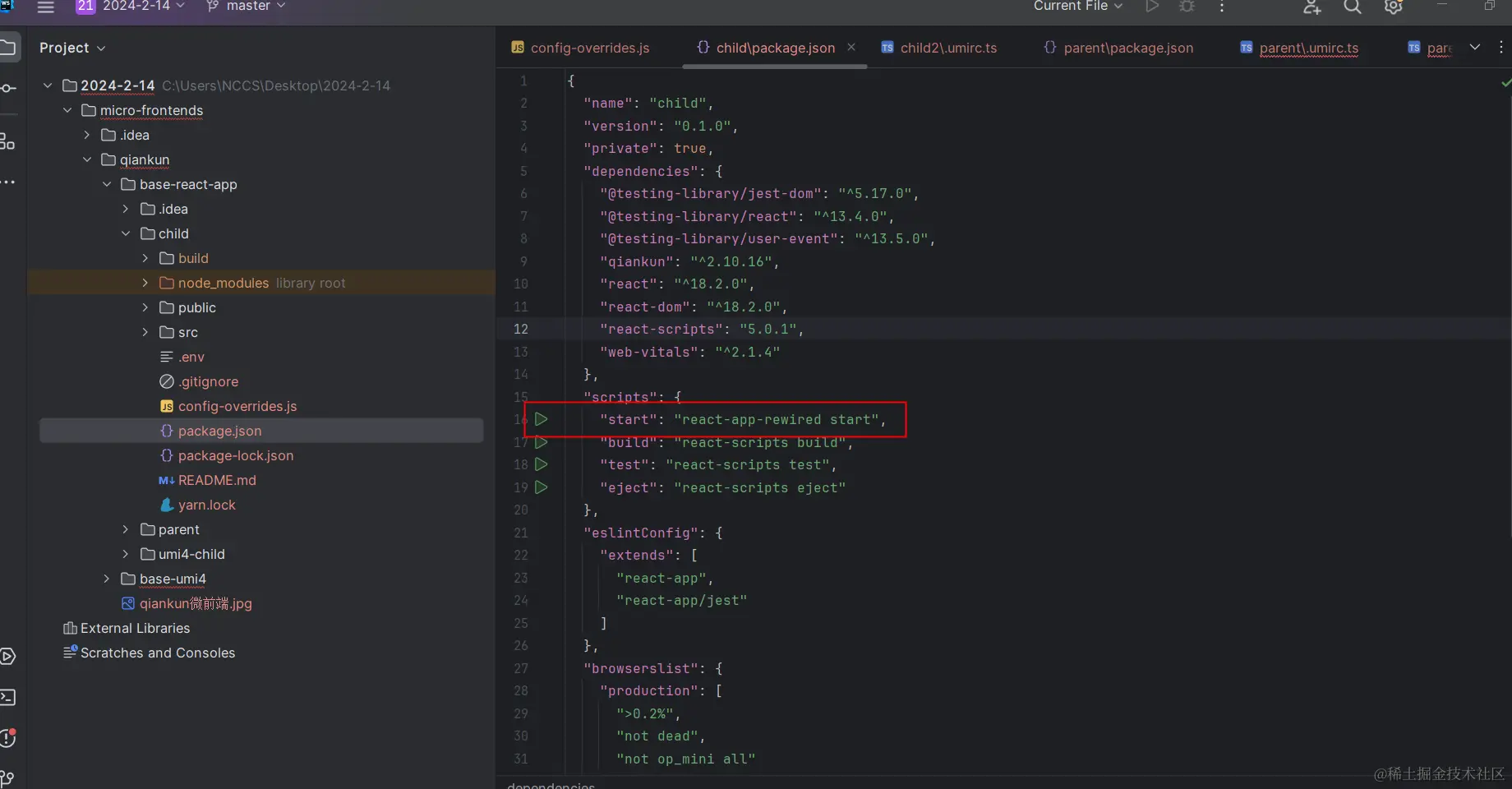
Task: Open IDE settings gear icon
Action: coord(1393,7)
